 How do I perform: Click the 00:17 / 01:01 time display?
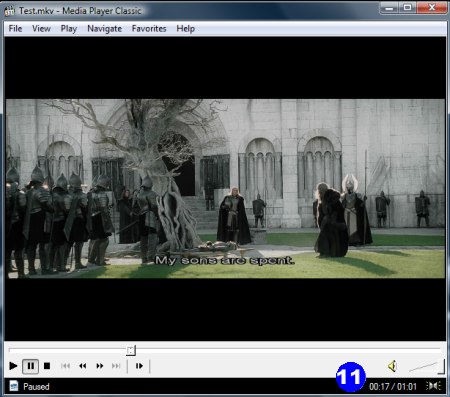pos(393,387)
